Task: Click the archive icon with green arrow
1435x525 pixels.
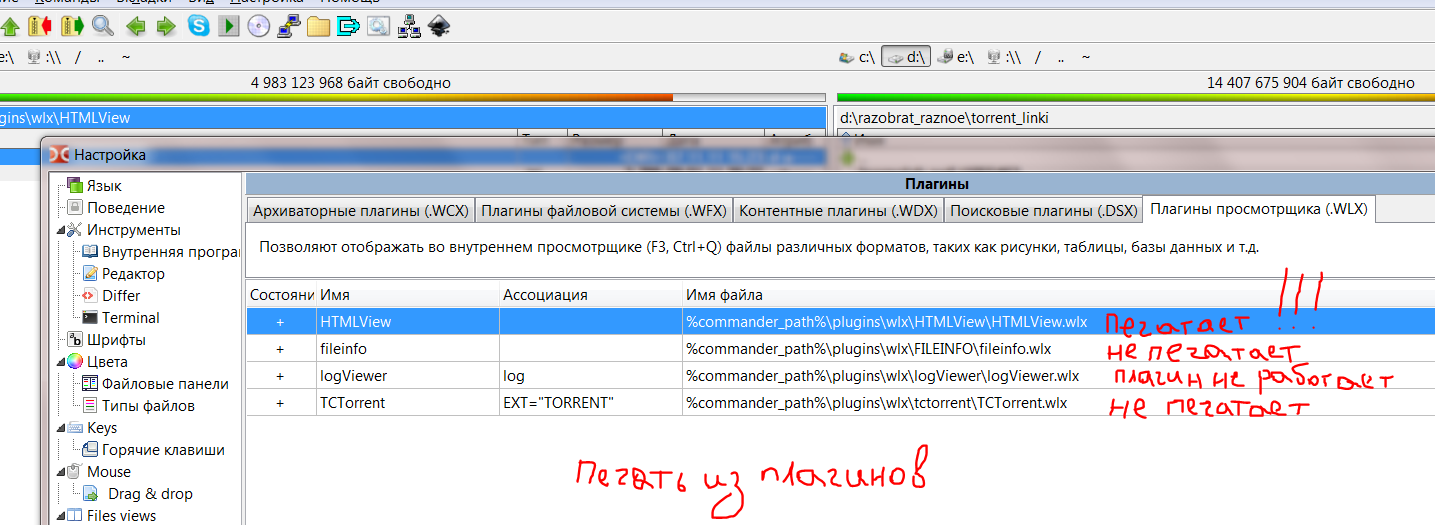Action: [72, 27]
